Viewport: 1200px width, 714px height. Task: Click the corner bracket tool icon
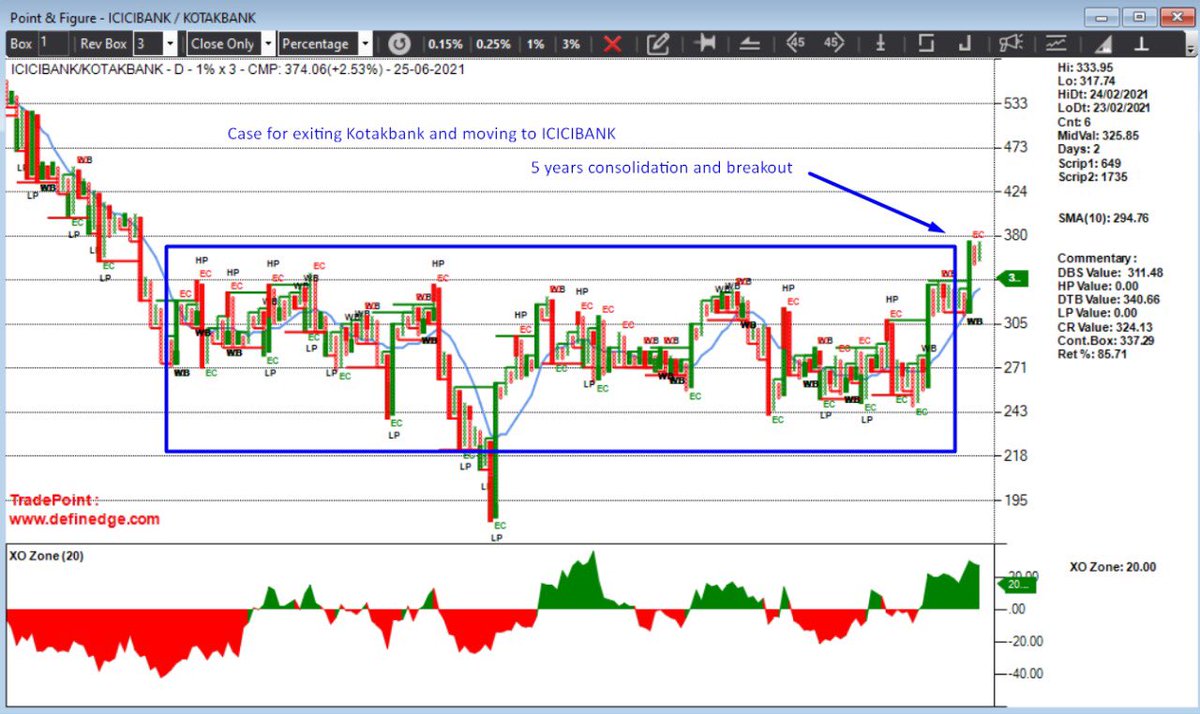965,43
